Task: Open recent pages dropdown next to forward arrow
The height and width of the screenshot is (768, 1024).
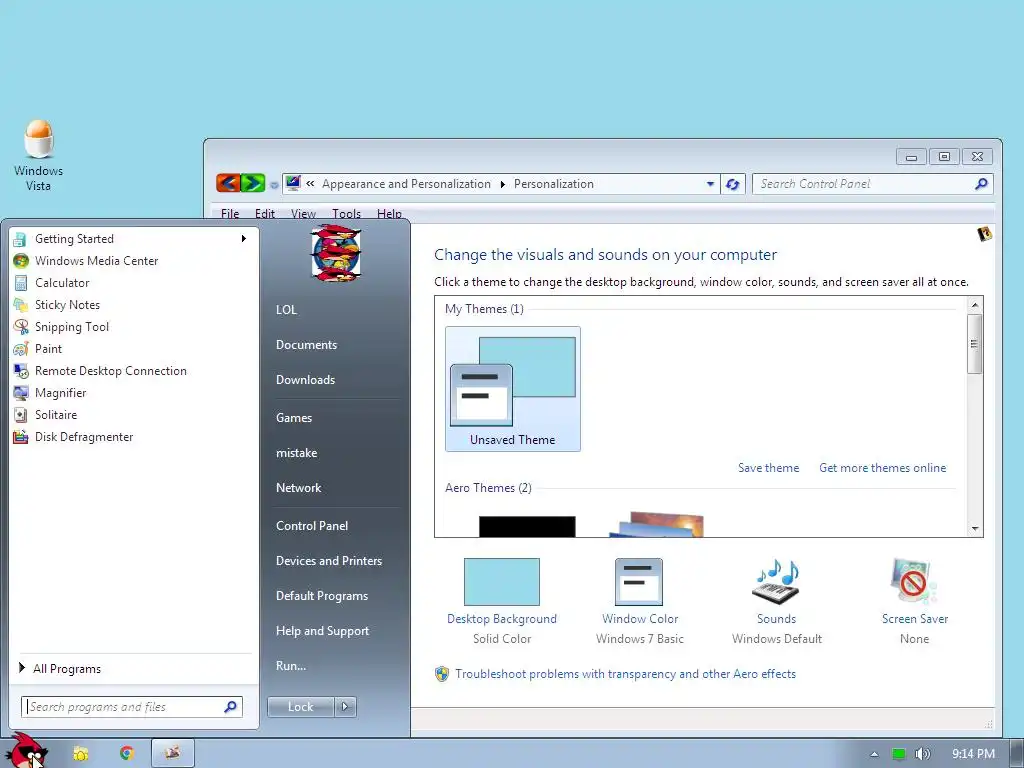Action: [274, 185]
